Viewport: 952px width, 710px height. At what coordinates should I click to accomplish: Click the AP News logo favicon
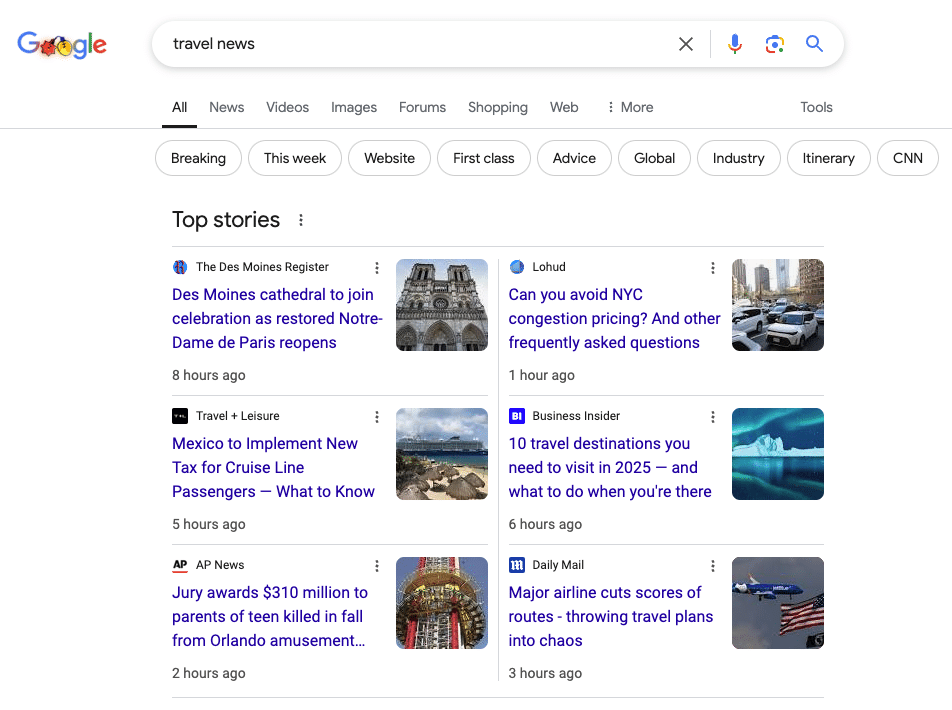(180, 565)
